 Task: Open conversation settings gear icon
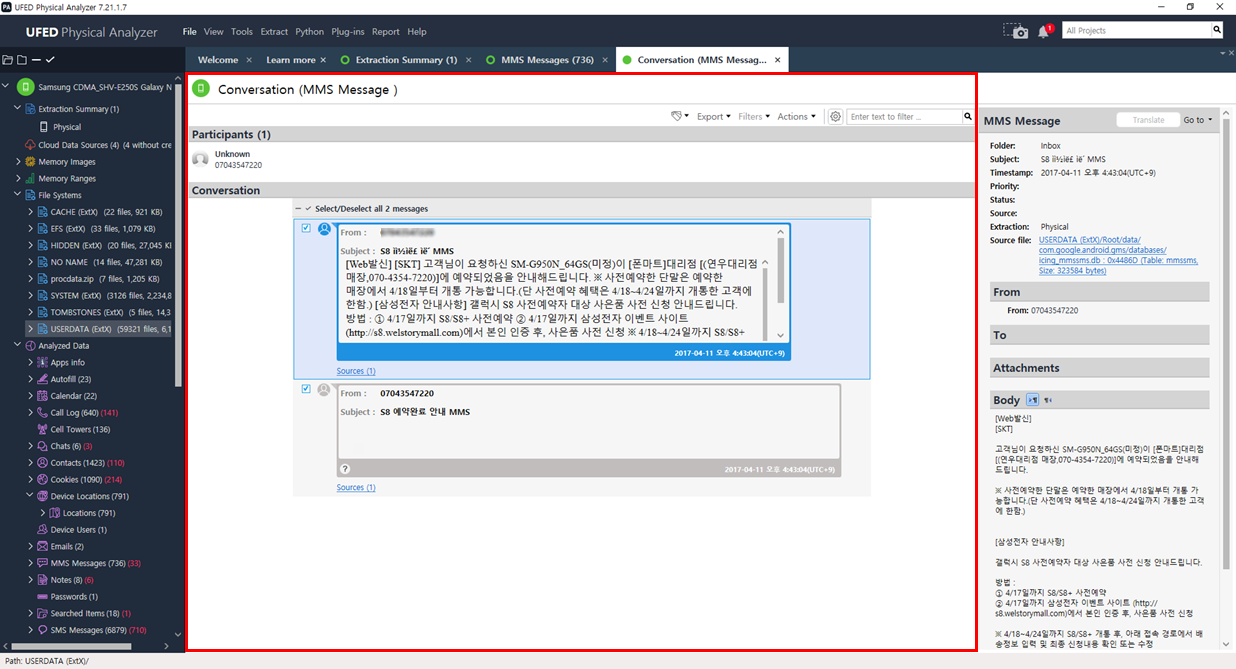tap(836, 117)
